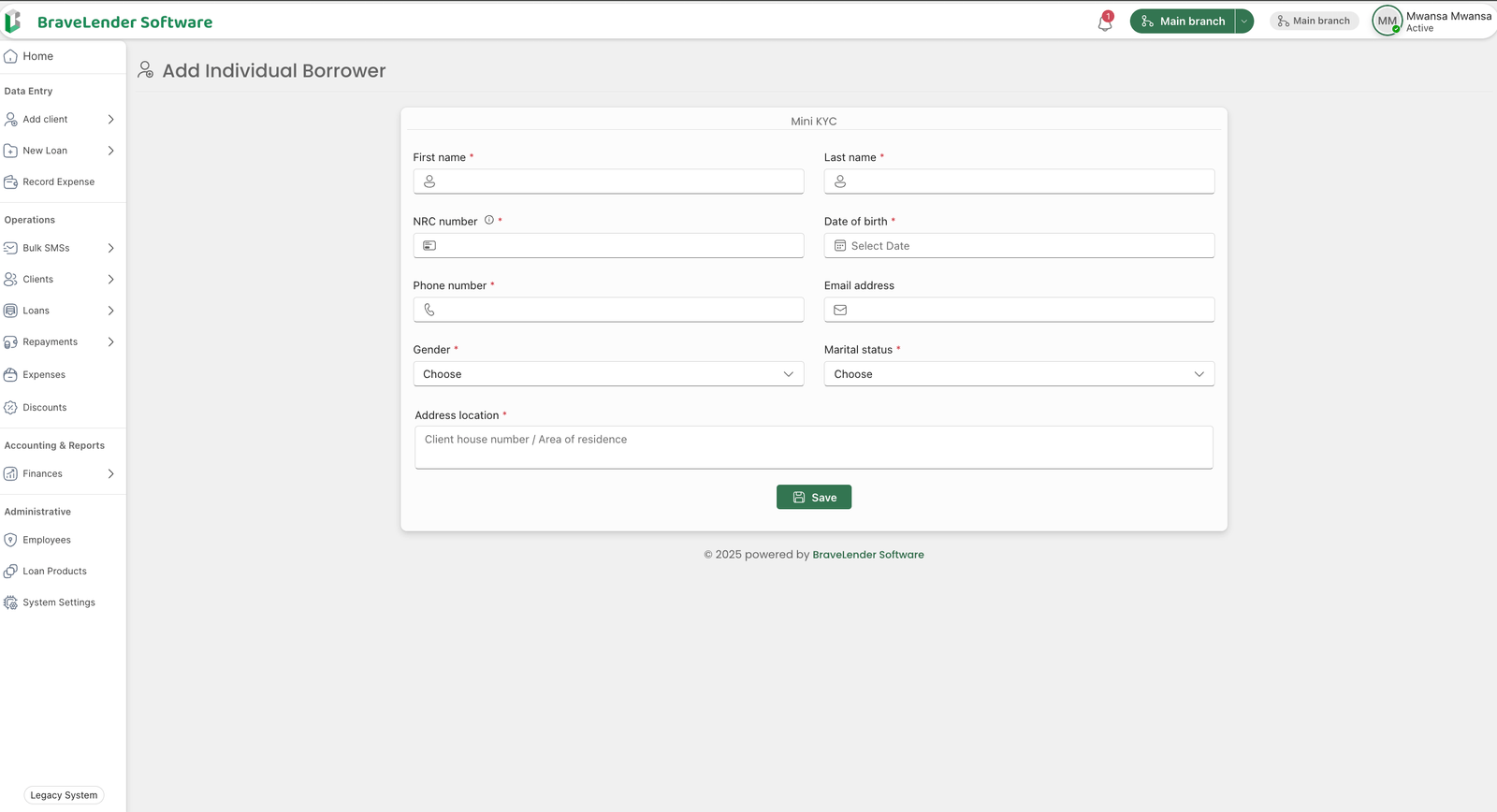1497x812 pixels.
Task: Click the Bulk SMSs icon
Action: pyautogui.click(x=10, y=248)
